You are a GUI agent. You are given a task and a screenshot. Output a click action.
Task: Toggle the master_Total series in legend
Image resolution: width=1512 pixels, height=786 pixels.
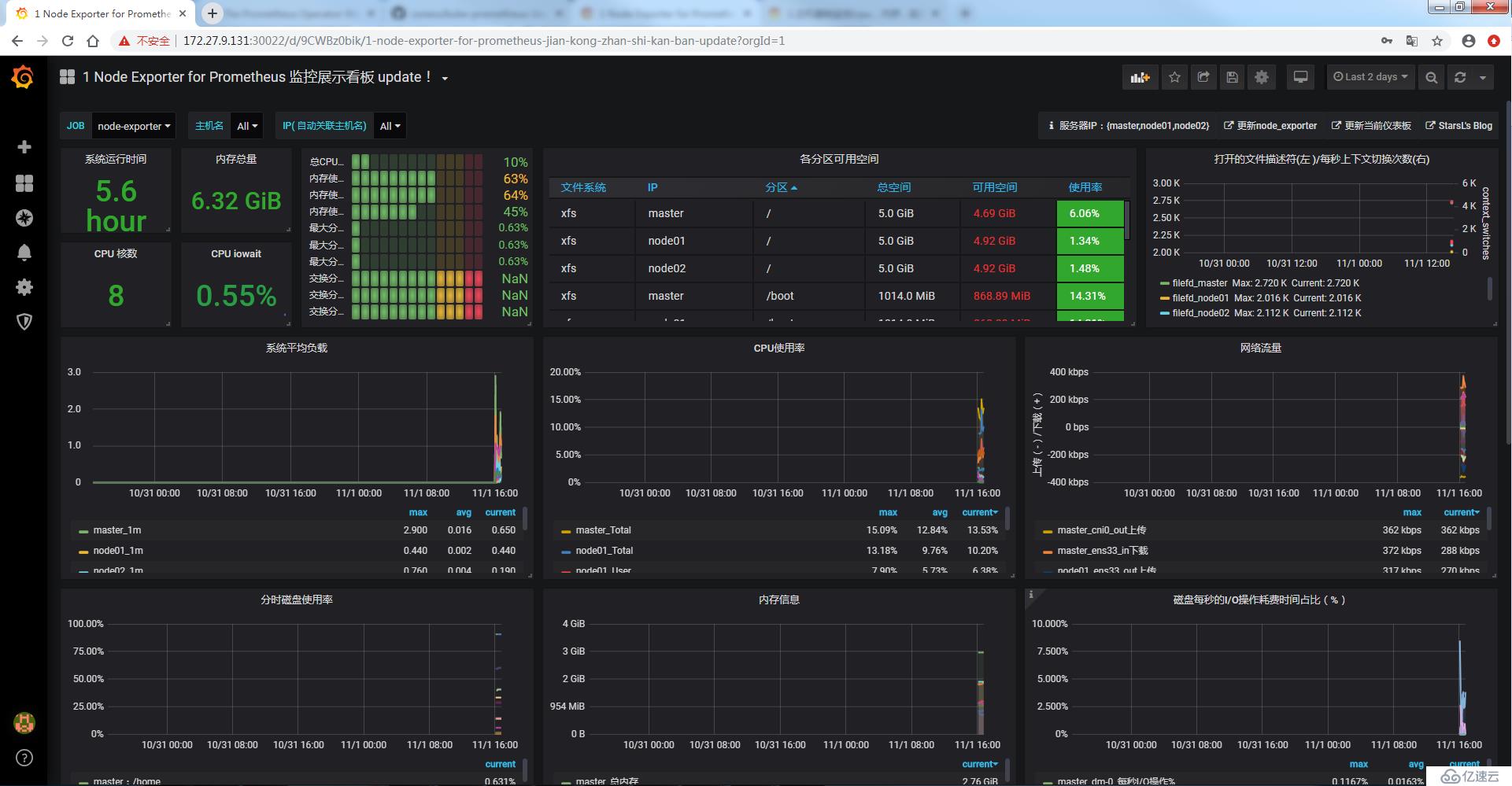tap(603, 530)
